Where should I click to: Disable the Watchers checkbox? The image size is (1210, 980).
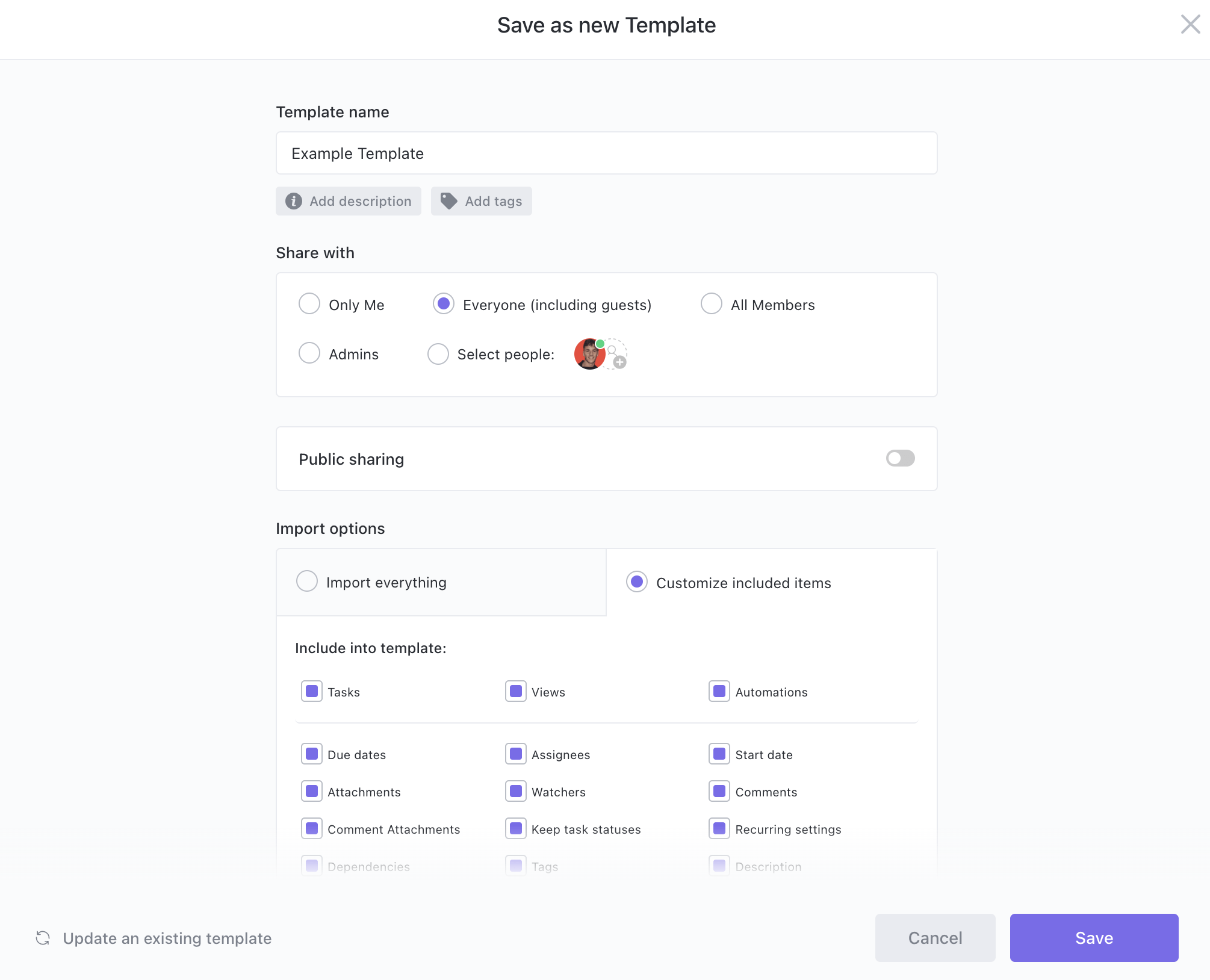[x=516, y=791]
